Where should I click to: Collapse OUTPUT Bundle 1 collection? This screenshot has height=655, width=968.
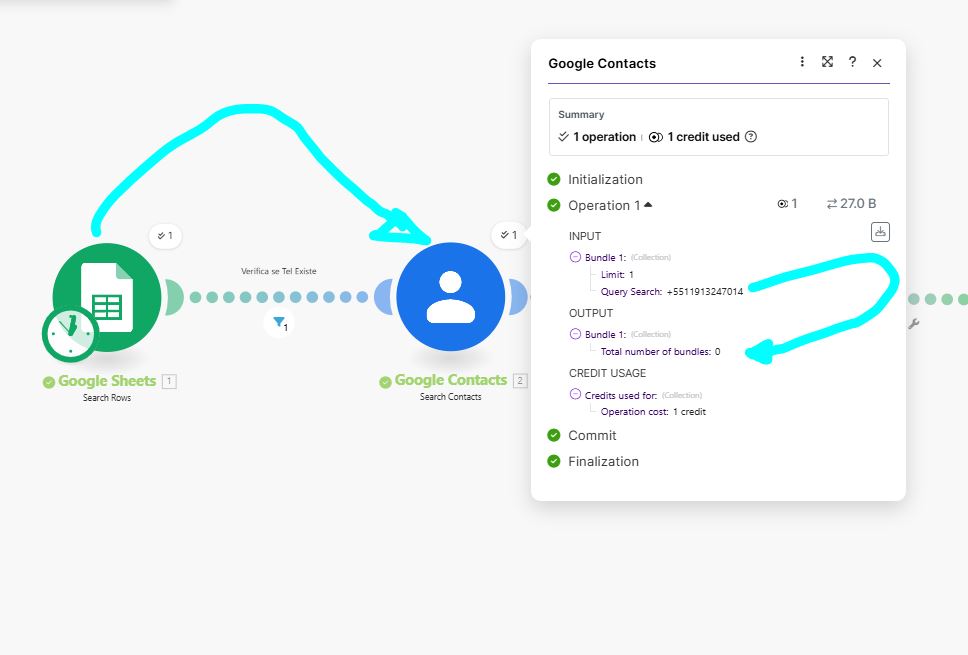575,334
